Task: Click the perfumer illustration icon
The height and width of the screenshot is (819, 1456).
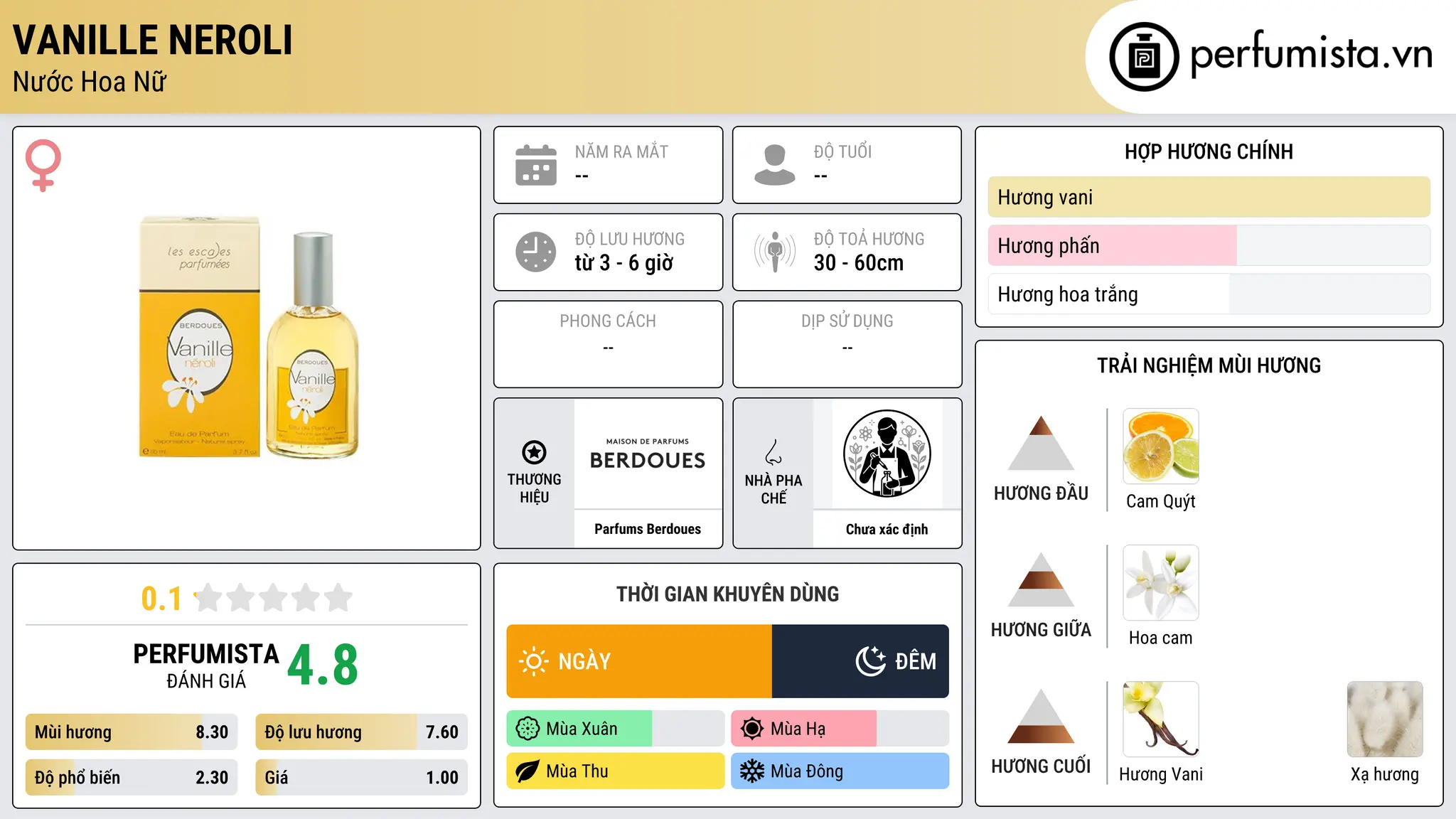Action: point(887,454)
